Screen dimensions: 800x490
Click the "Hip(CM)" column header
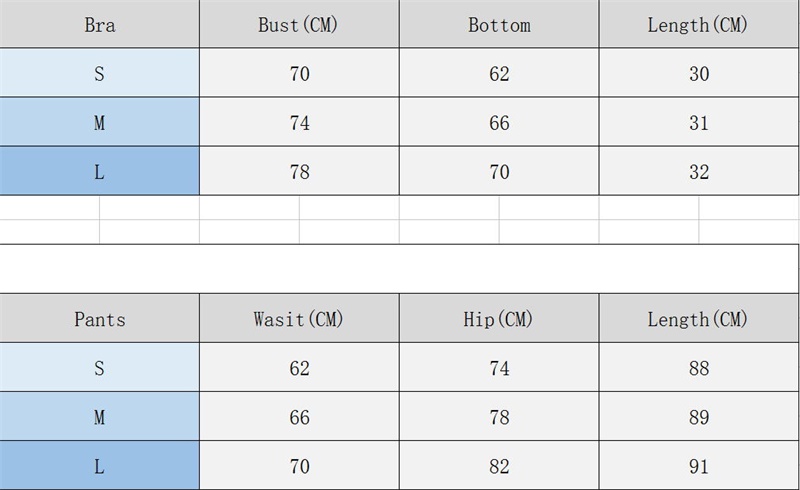tap(499, 319)
